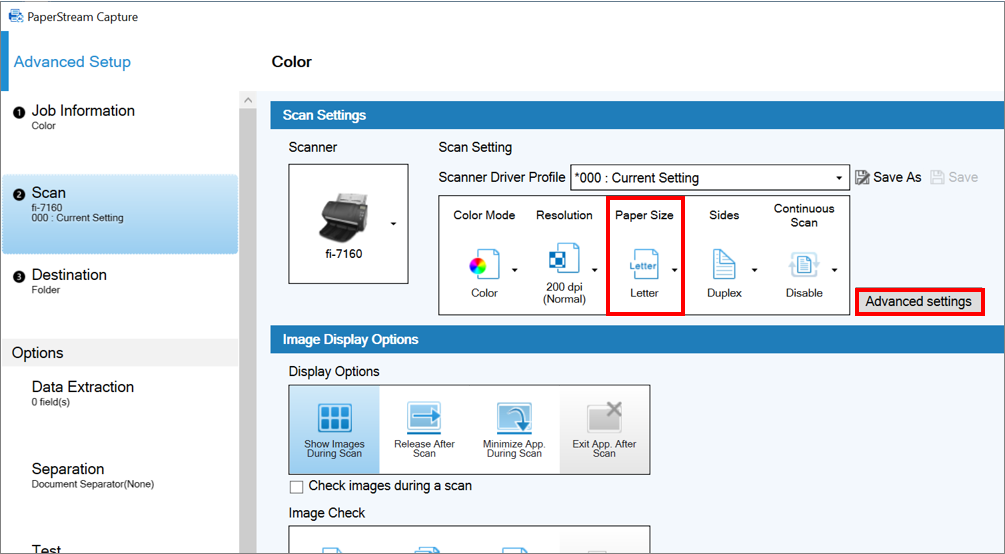Select Exit App. After Scan option
Screen dimensions: 1005x554
(x=604, y=430)
